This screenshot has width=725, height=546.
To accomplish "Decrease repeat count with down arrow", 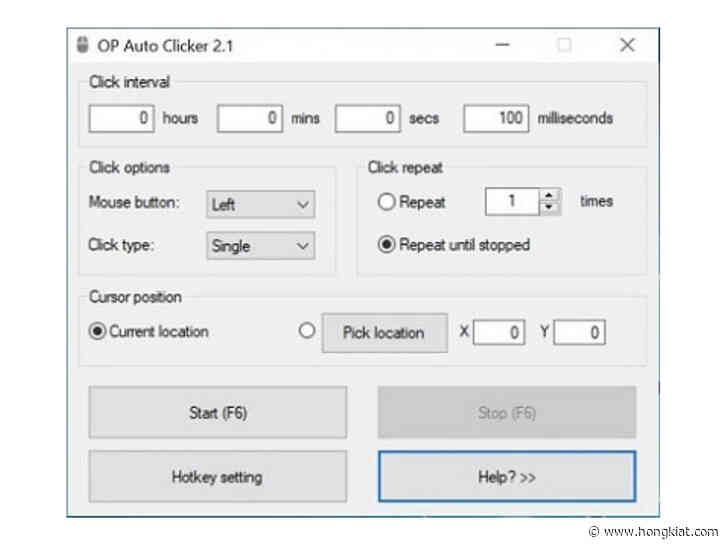I will [x=549, y=208].
